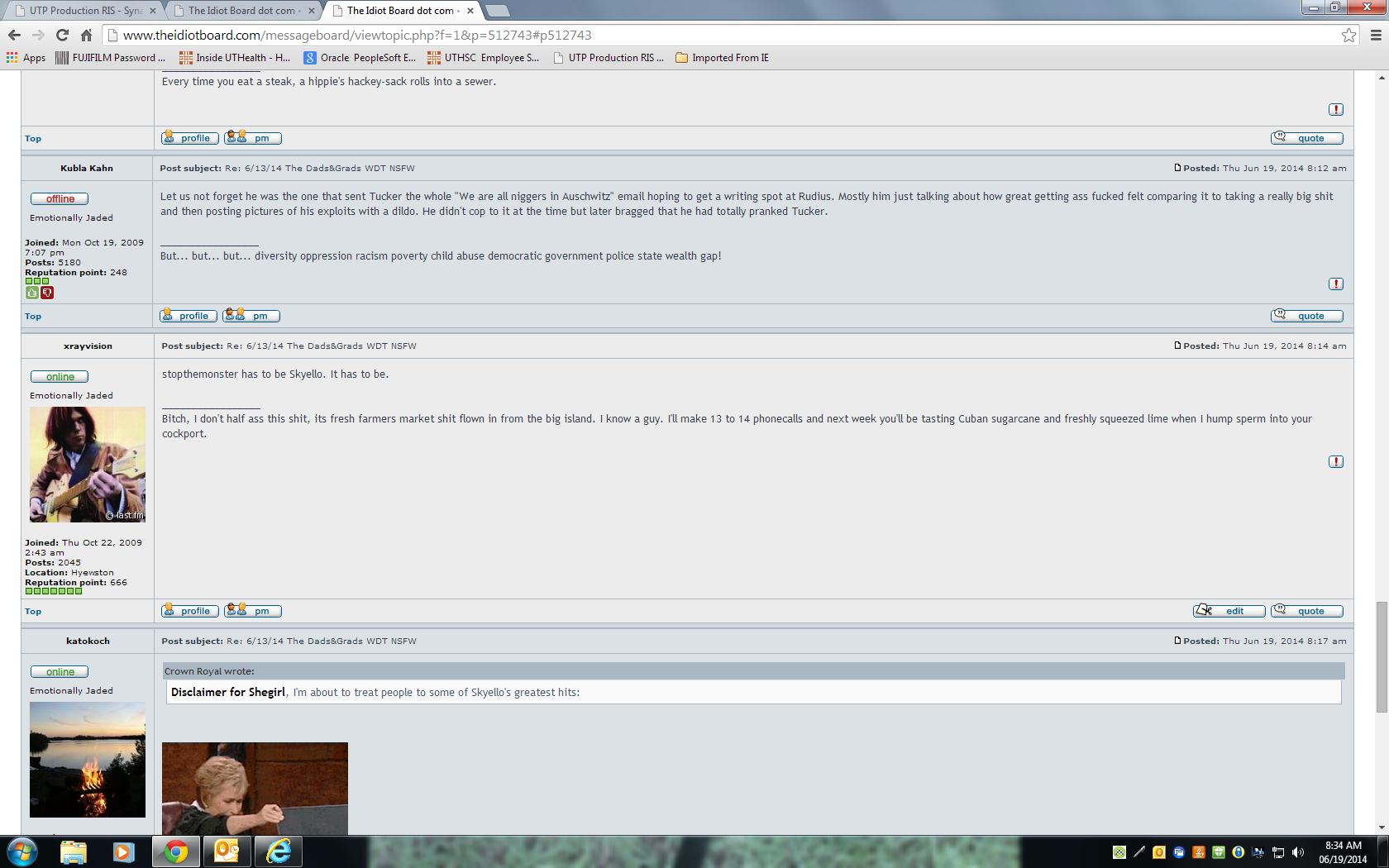Click the browser reload page icon
Image resolution: width=1389 pixels, height=868 pixels.
[x=62, y=35]
